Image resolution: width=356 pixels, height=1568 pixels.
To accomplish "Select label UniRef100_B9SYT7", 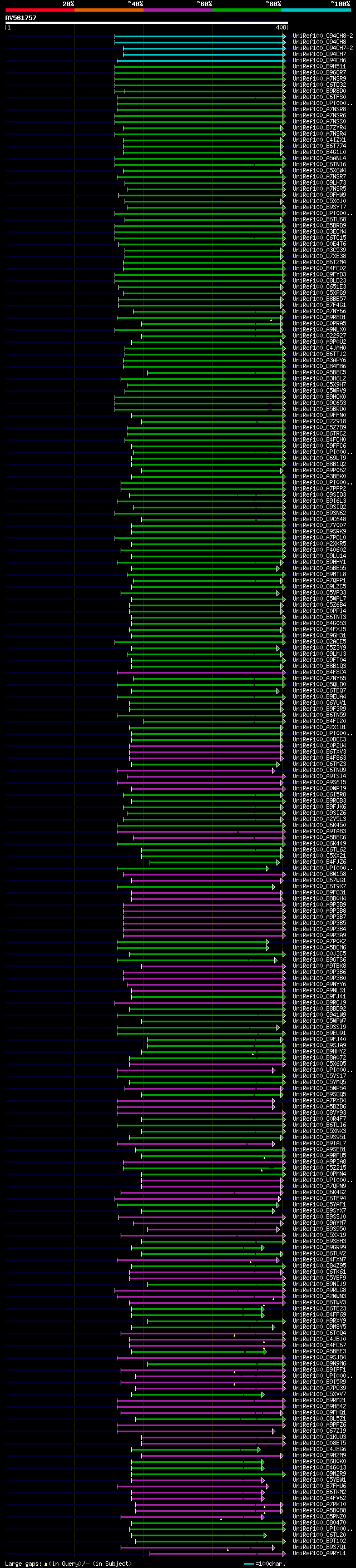I will coord(319,207).
